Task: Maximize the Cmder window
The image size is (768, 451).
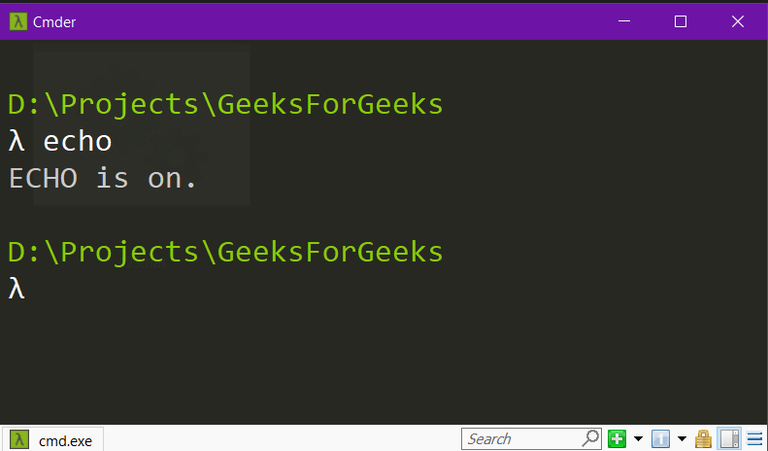Action: 681,21
